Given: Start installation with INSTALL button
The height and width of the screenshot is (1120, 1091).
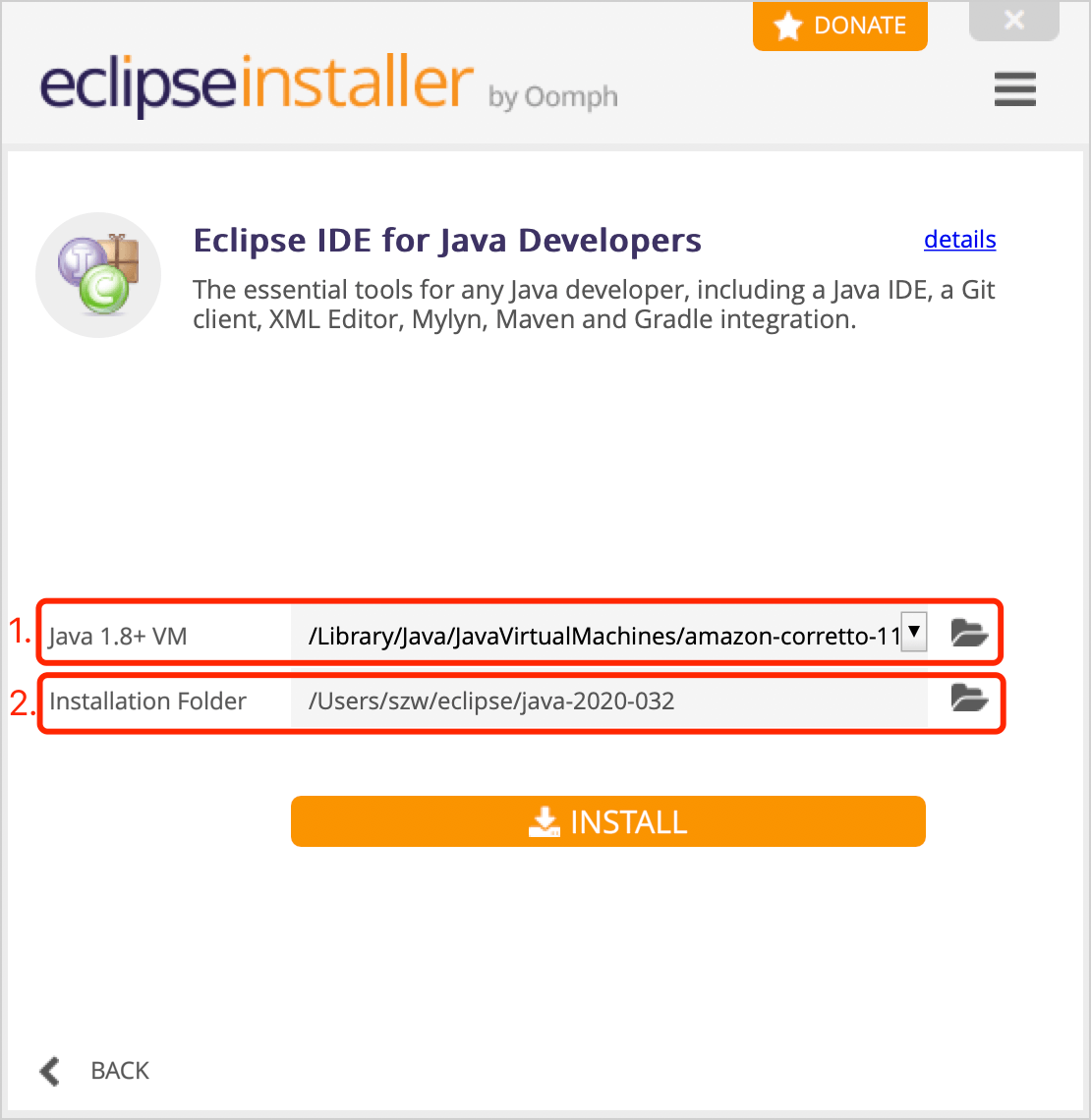Looking at the screenshot, I should pos(608,821).
